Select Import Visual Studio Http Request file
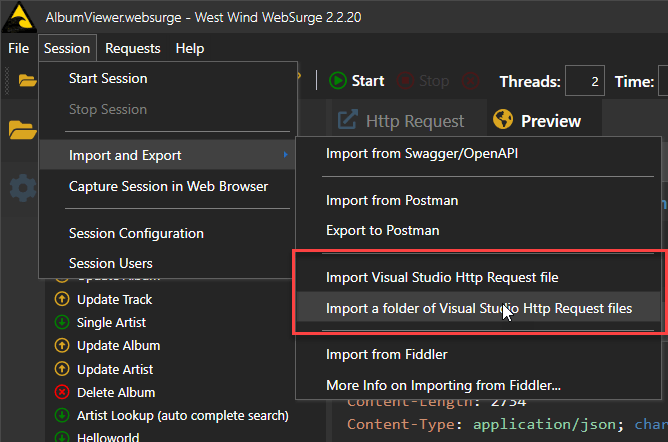This screenshot has width=668, height=442. [x=478, y=277]
